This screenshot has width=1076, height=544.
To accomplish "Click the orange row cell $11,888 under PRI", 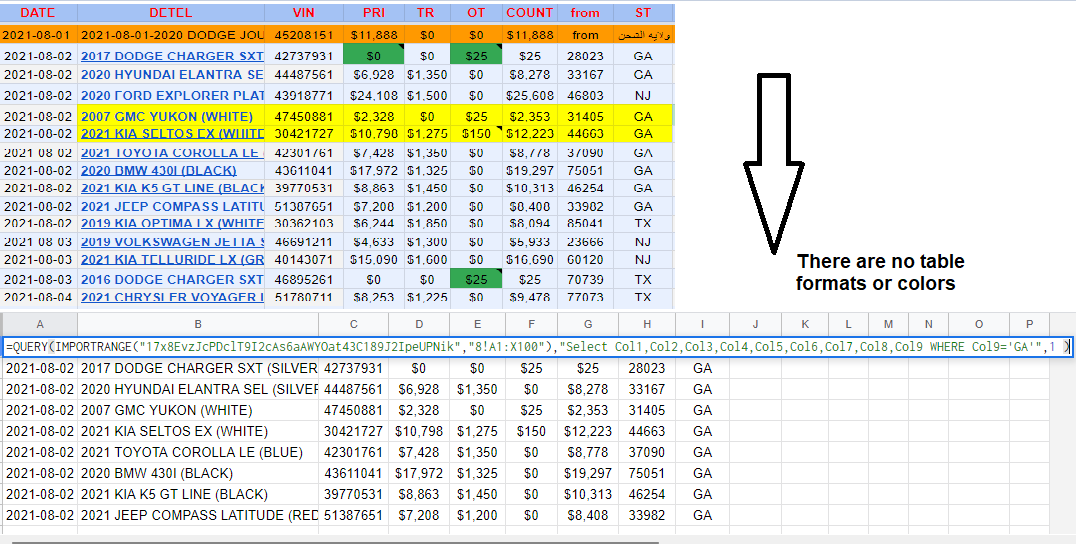I will [x=373, y=35].
